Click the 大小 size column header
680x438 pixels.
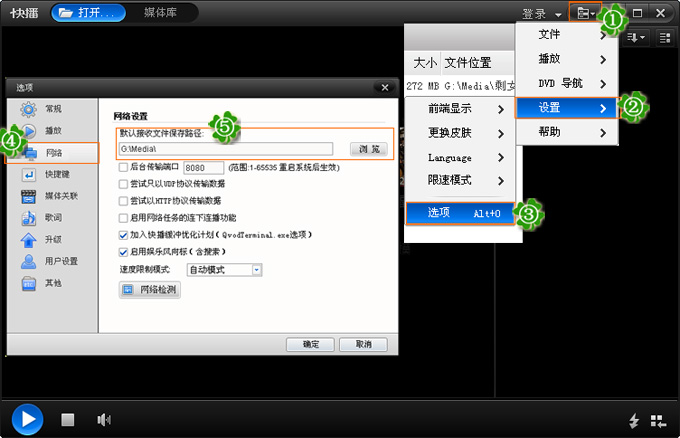[x=424, y=63]
